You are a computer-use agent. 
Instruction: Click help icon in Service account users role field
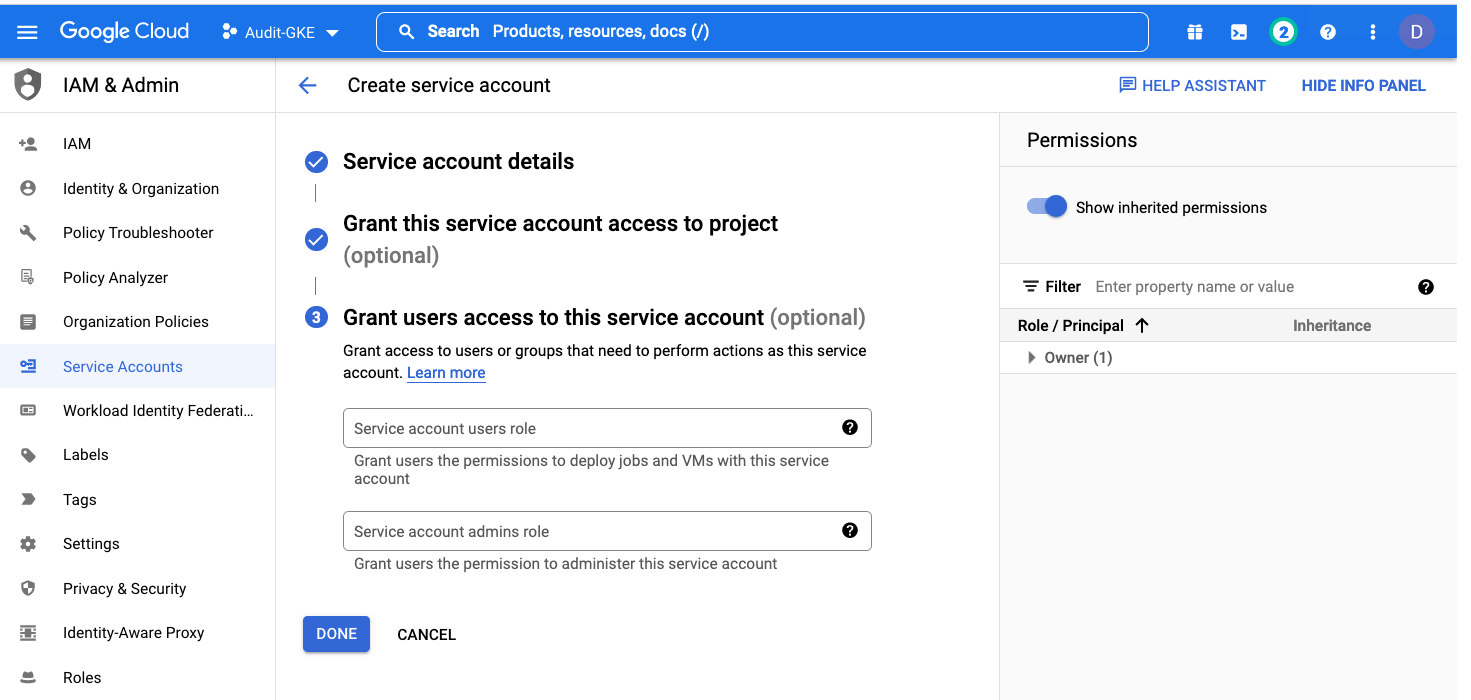pyautogui.click(x=849, y=428)
